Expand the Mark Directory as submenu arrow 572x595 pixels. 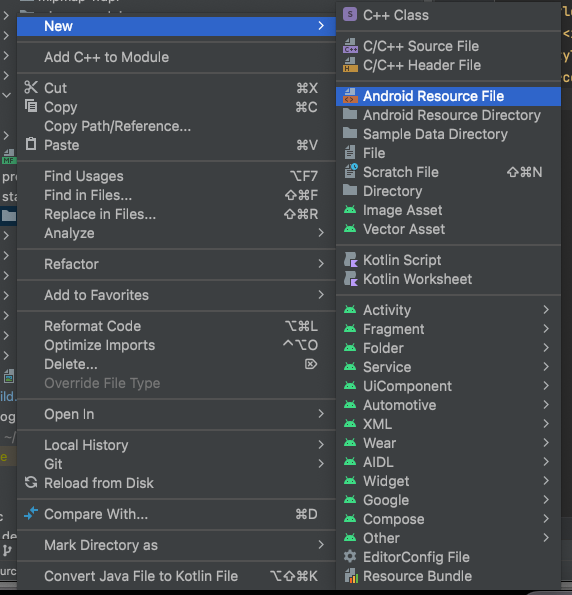click(x=321, y=545)
